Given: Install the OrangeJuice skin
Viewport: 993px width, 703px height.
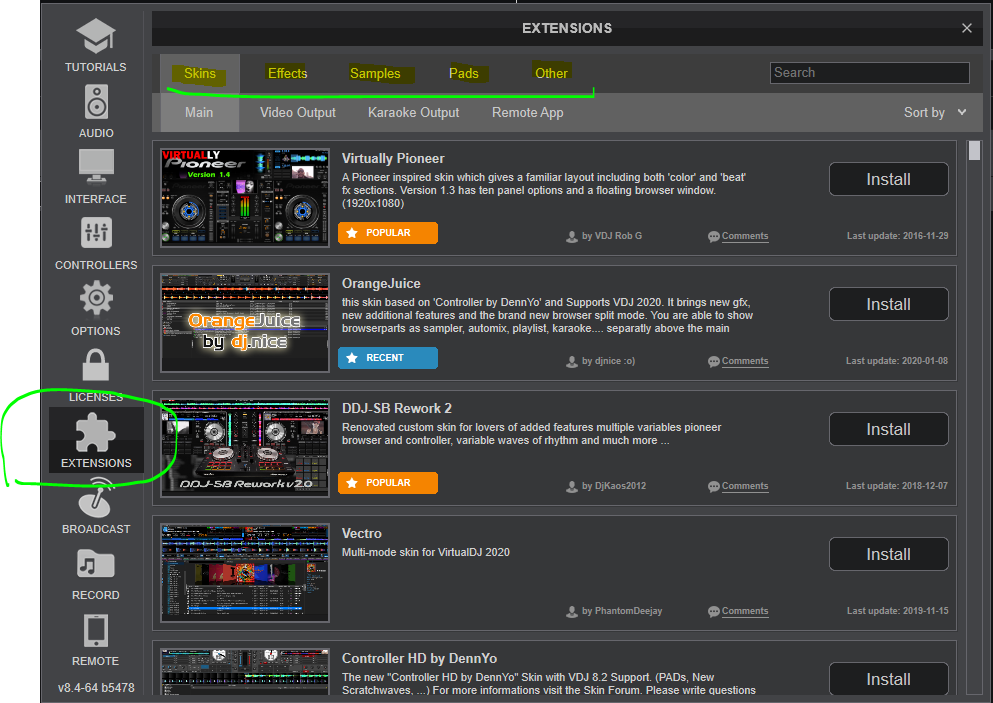Looking at the screenshot, I should coord(889,304).
